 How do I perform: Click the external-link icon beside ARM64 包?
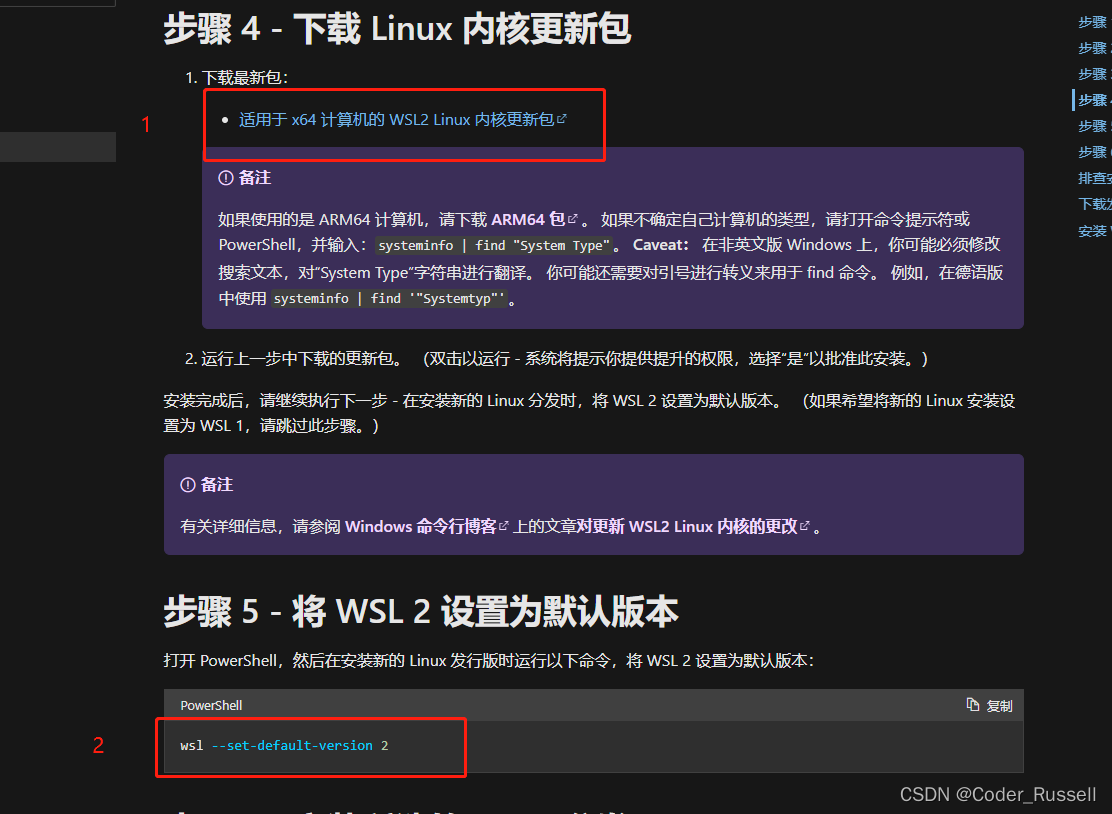tap(573, 218)
